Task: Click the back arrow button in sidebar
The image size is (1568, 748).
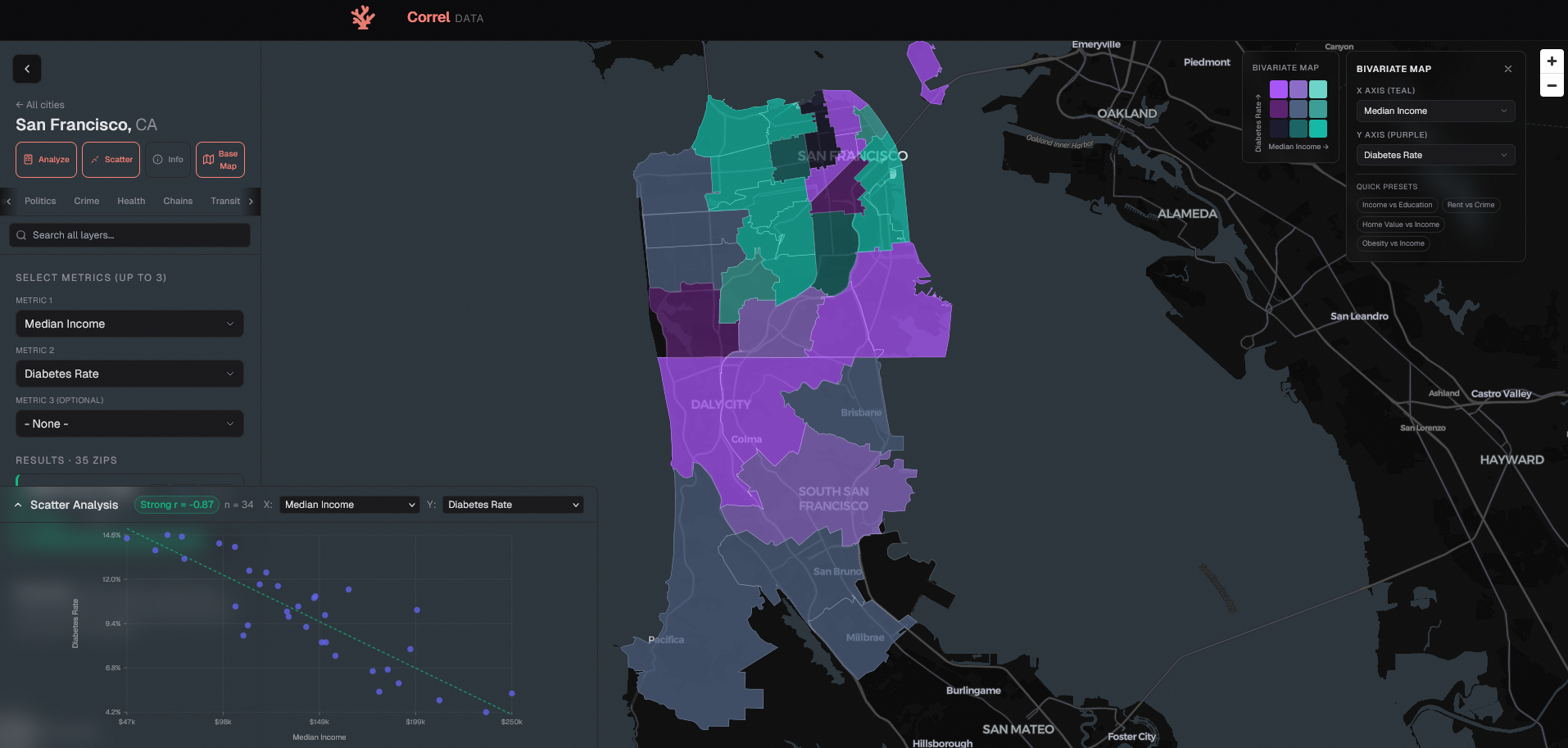Action: coord(27,69)
